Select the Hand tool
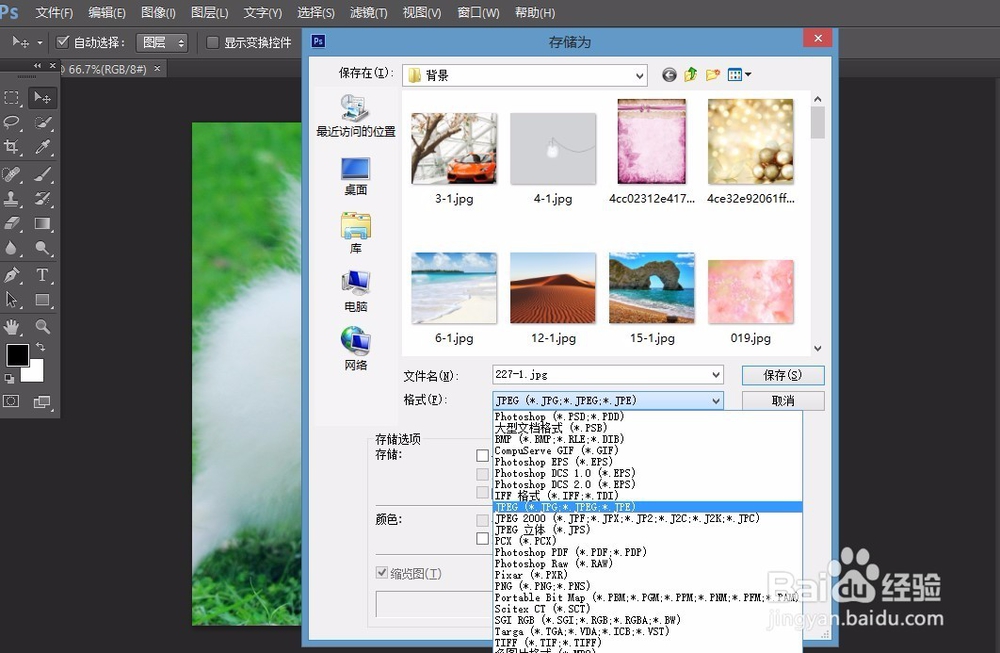 (x=11, y=327)
